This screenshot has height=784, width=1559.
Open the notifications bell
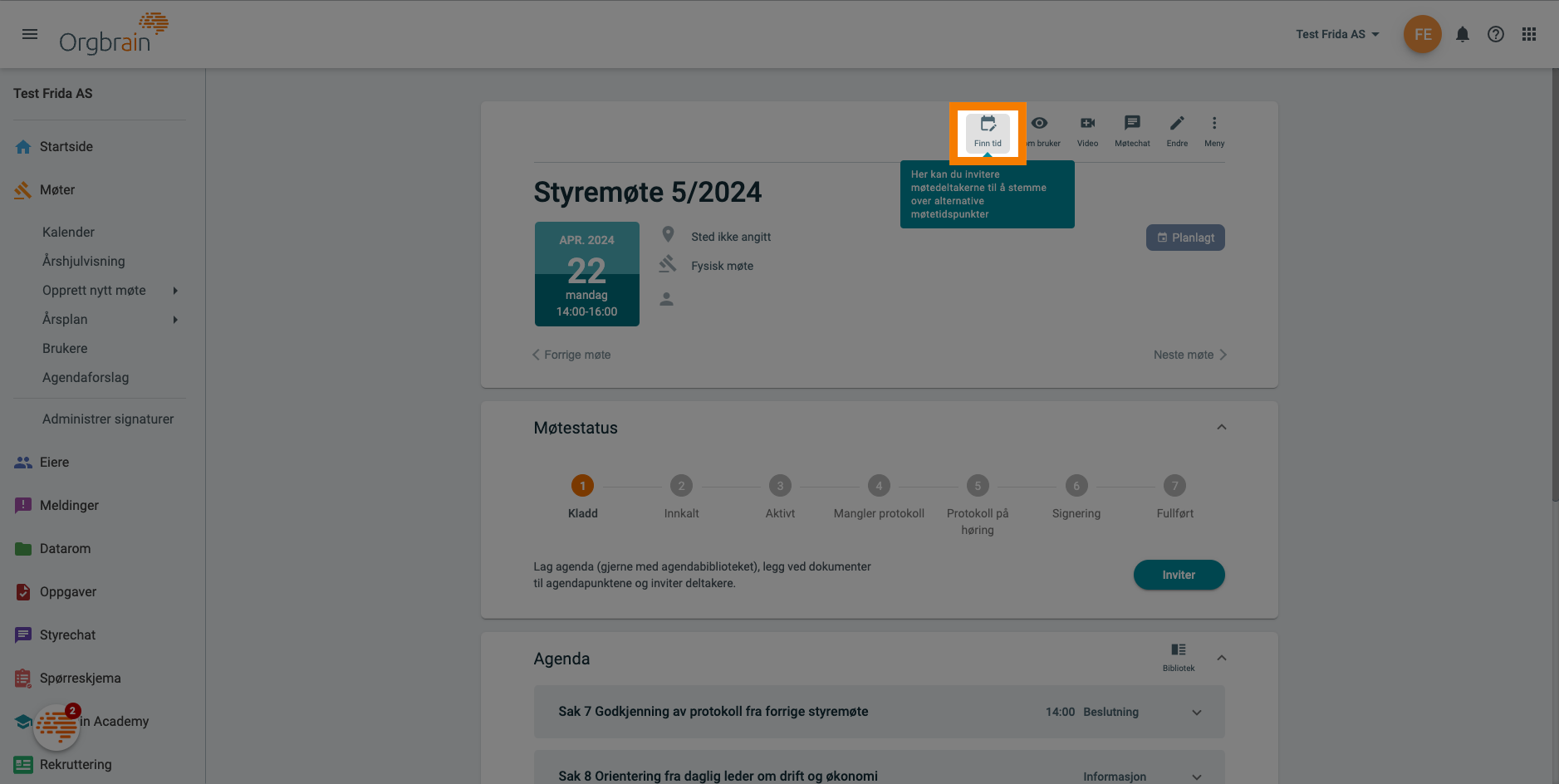pos(1463,34)
